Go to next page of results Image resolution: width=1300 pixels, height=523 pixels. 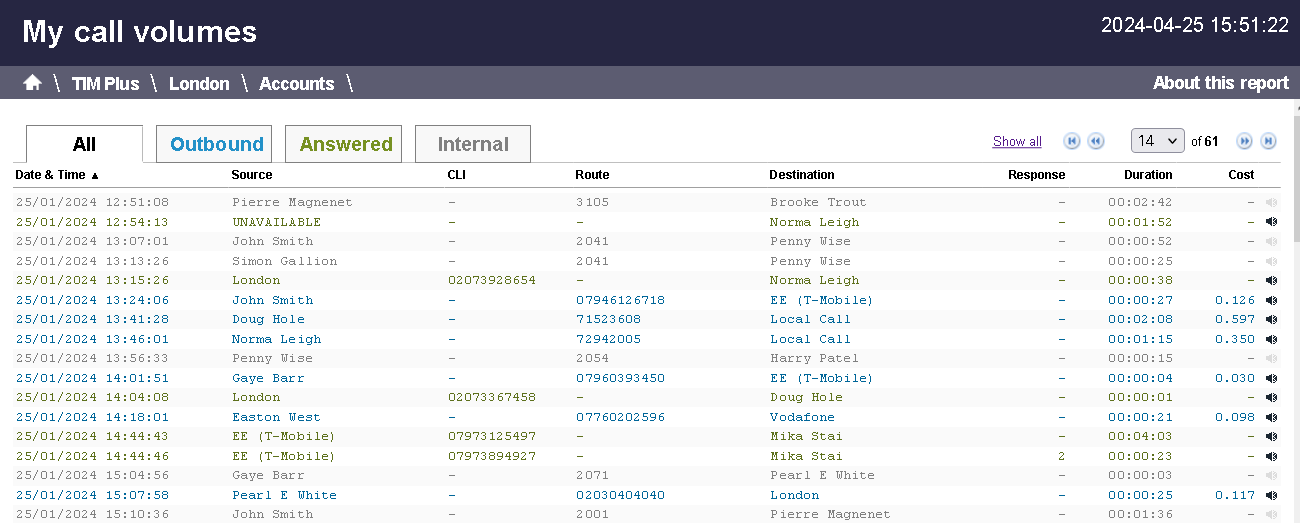click(x=1245, y=141)
